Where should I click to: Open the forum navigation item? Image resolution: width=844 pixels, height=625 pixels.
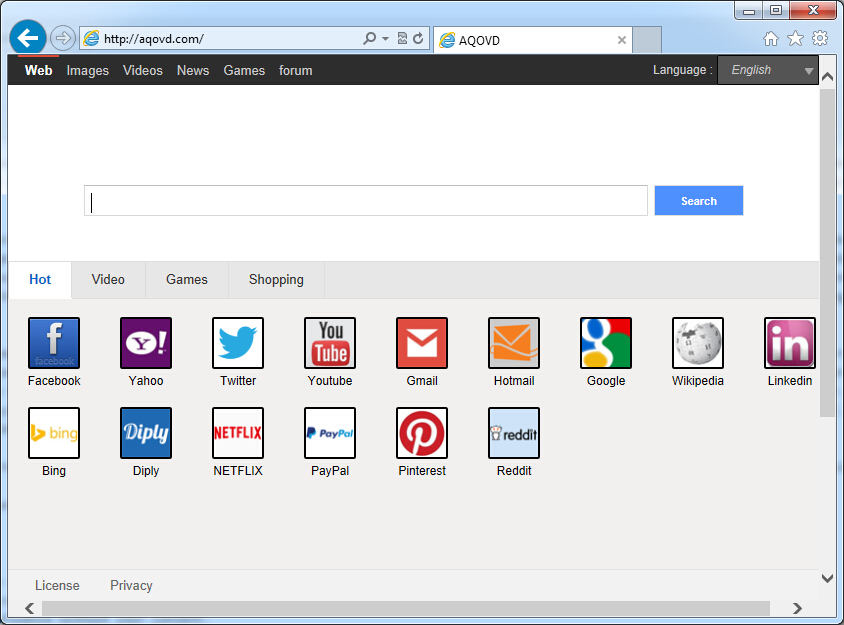296,71
